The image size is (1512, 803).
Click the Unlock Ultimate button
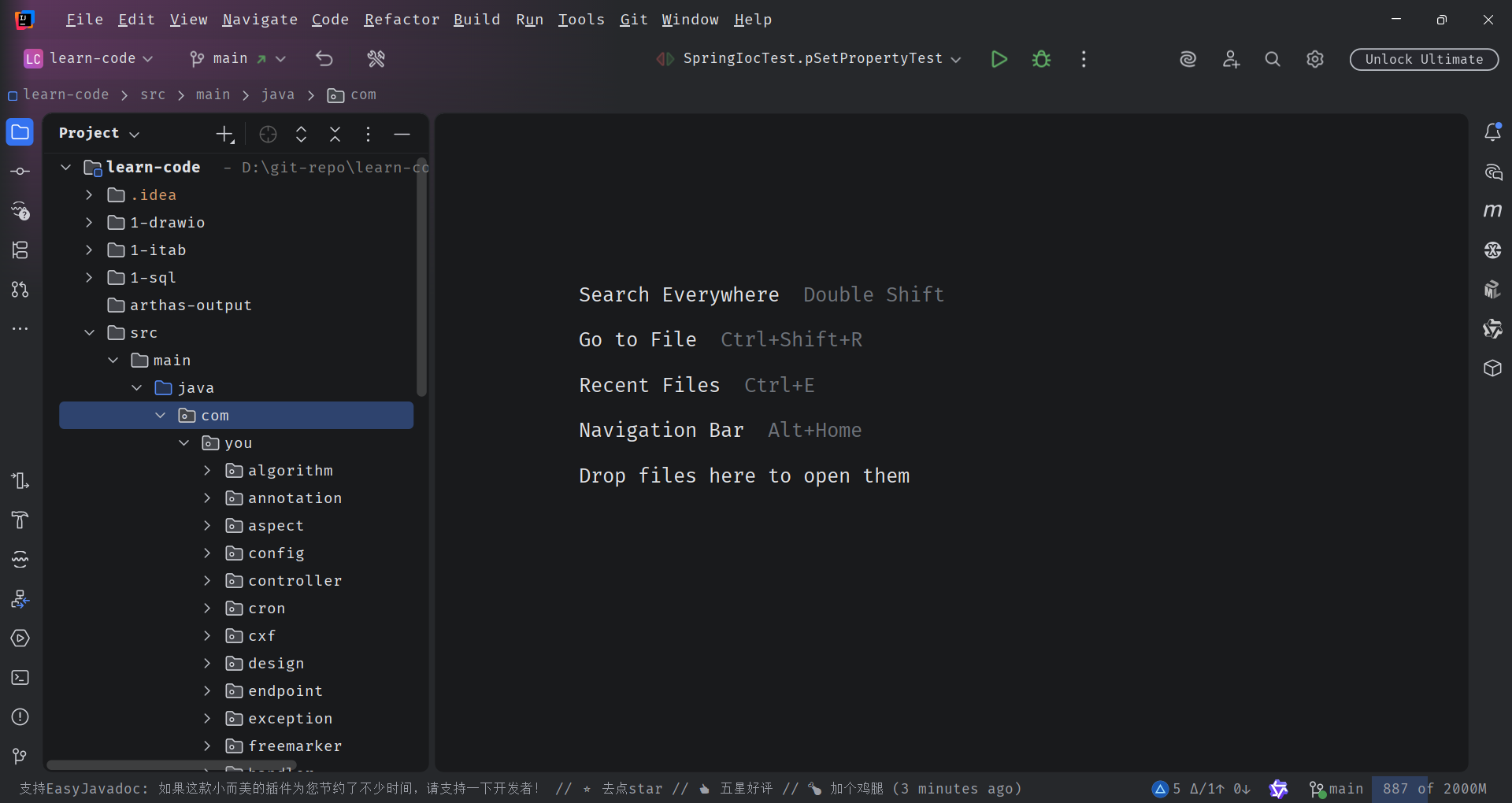1424,59
